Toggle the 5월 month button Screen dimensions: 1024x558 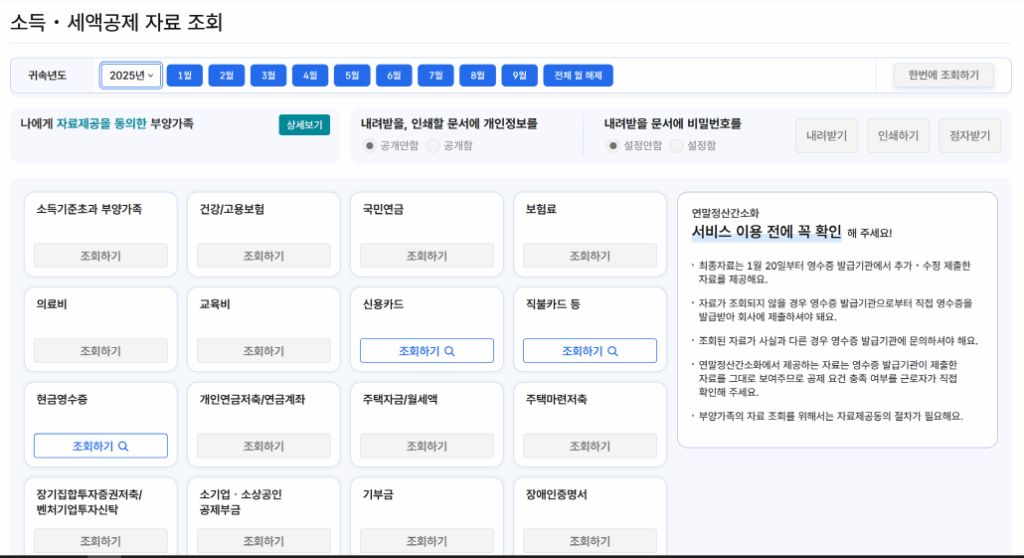(x=352, y=75)
